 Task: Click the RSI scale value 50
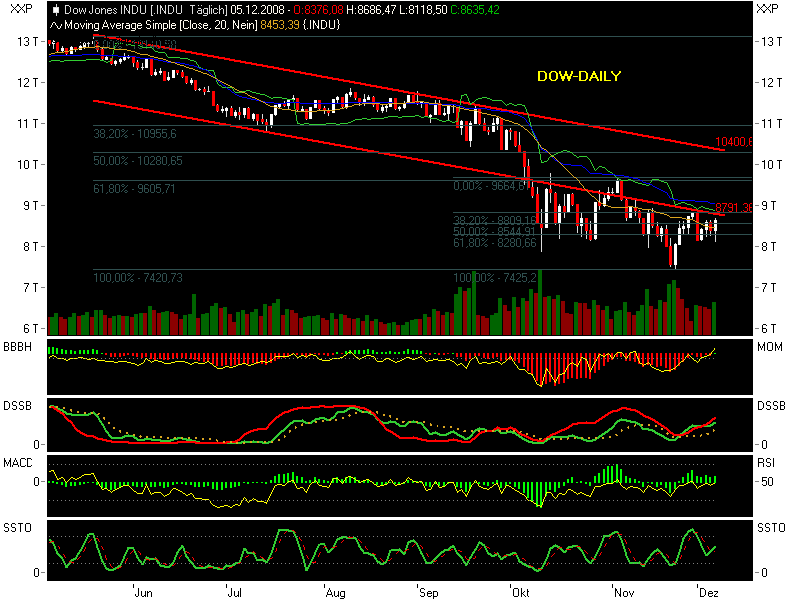(x=767, y=482)
